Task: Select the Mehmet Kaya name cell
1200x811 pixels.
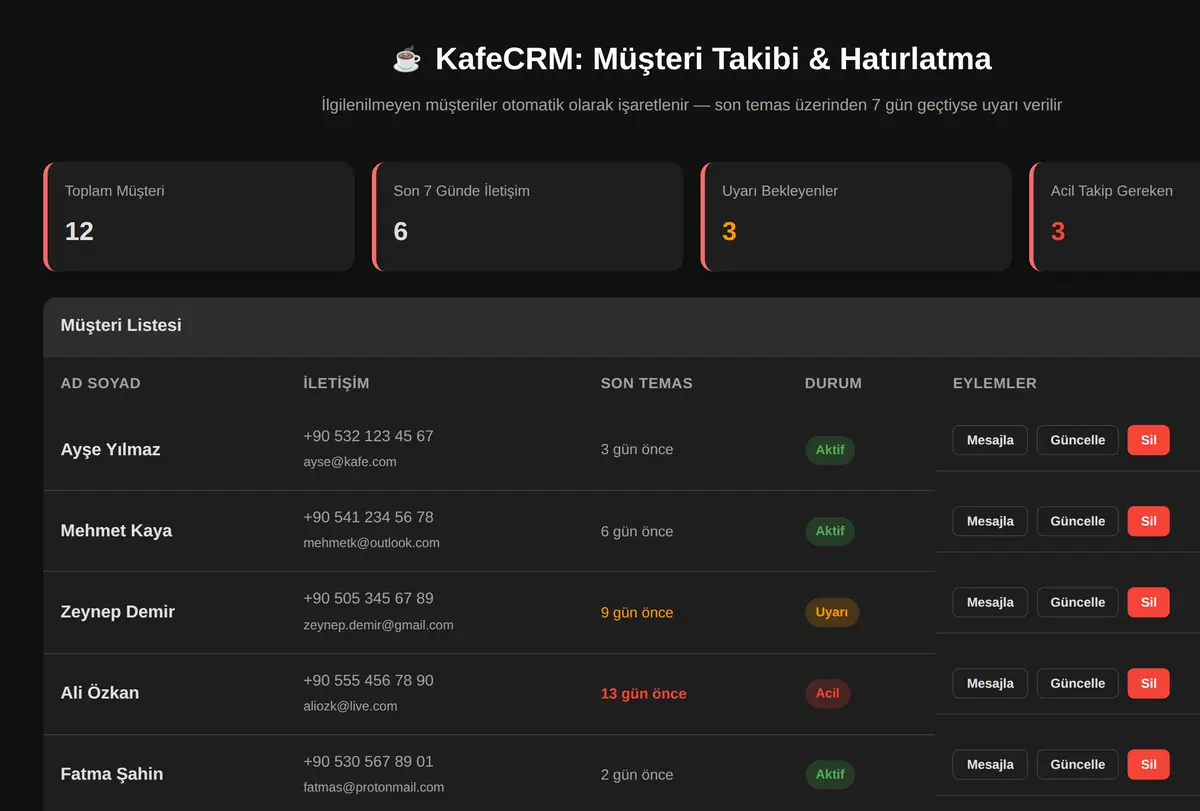Action: (x=116, y=531)
